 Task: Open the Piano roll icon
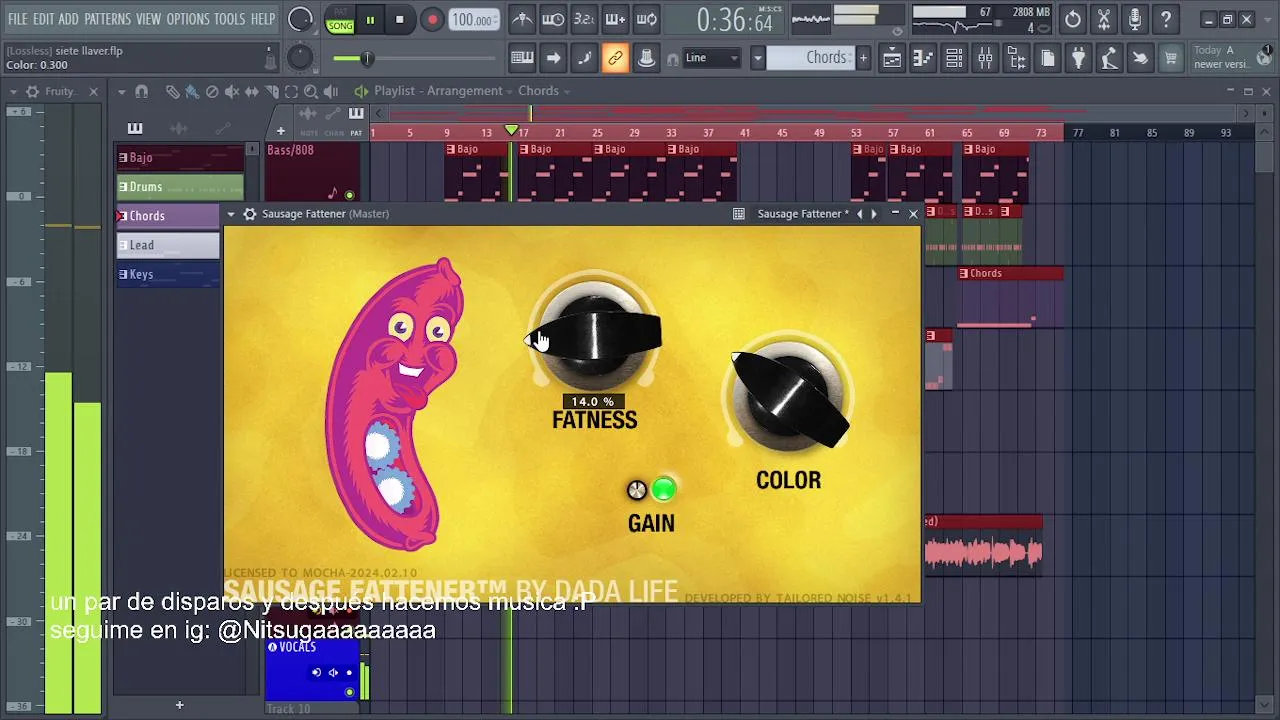pyautogui.click(x=922, y=58)
